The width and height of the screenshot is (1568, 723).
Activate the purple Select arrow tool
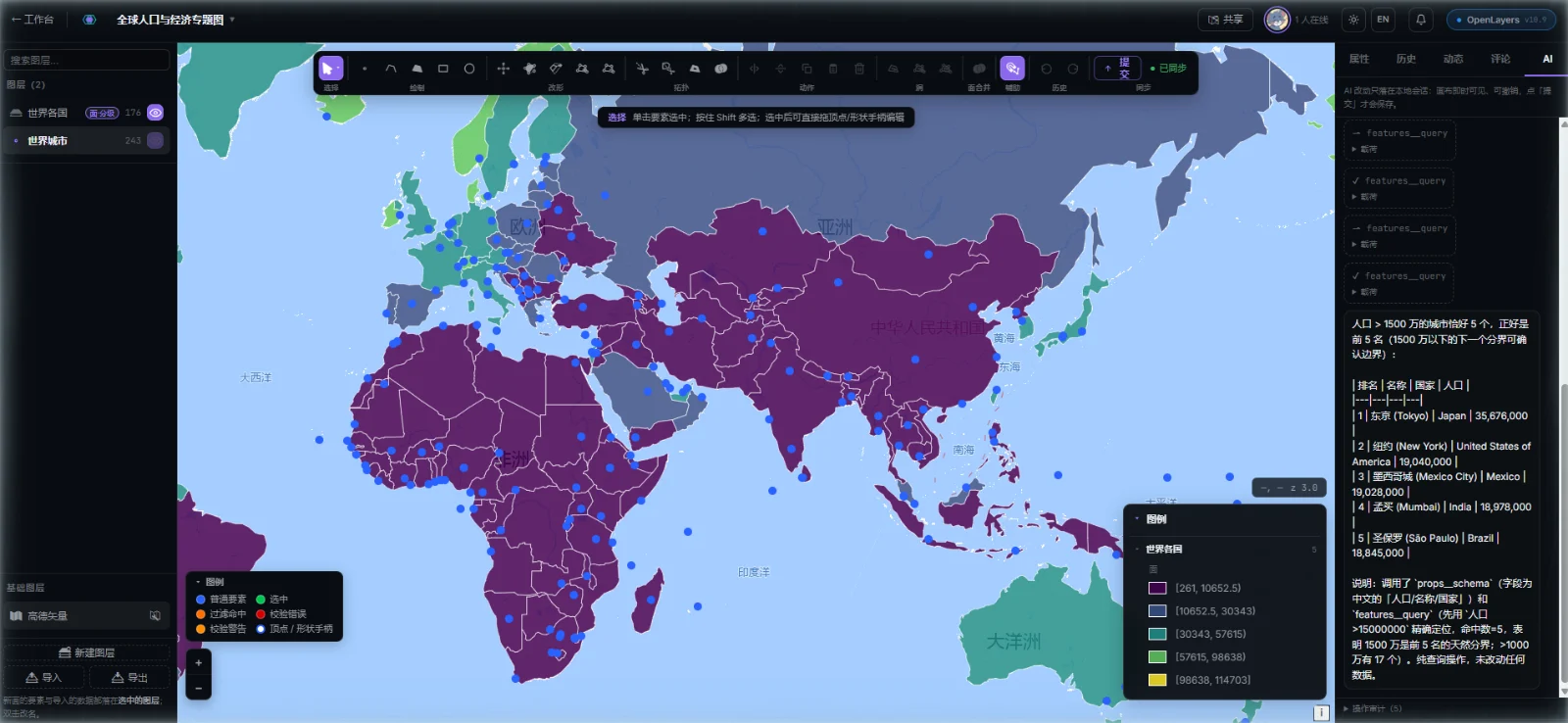pos(331,69)
